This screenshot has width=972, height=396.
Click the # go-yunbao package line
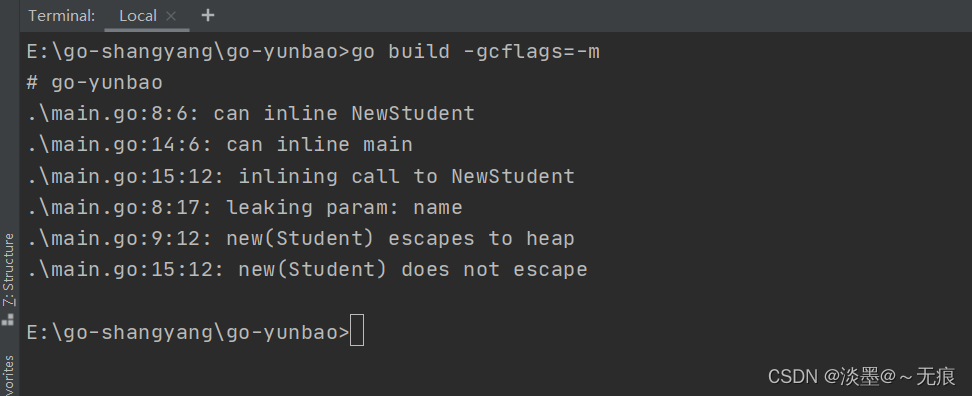tap(95, 82)
